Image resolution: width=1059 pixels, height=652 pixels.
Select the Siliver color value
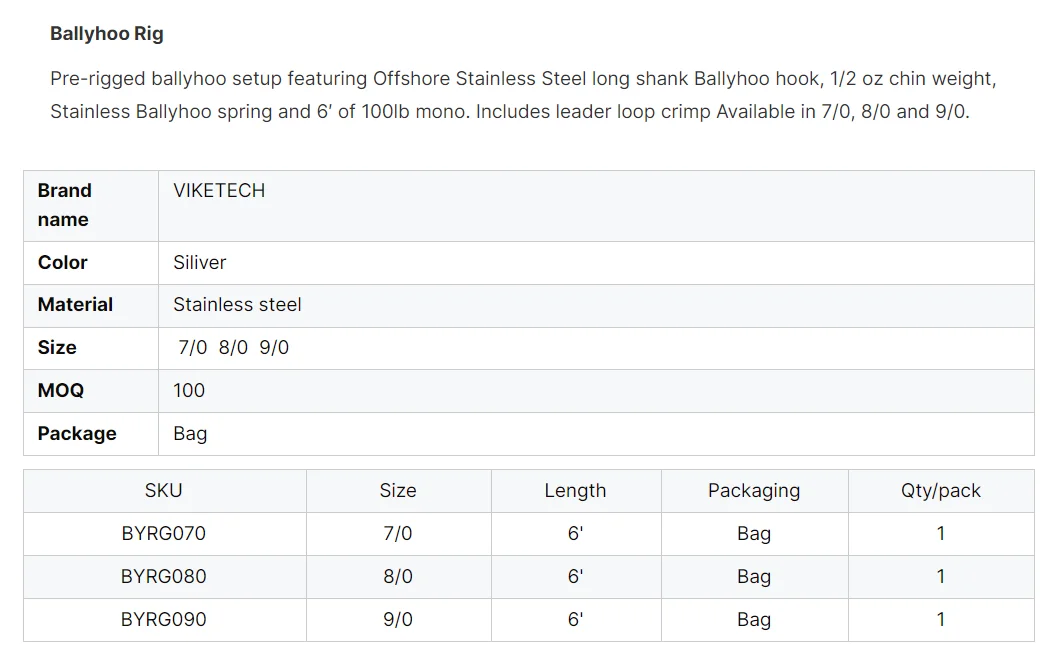pos(200,263)
